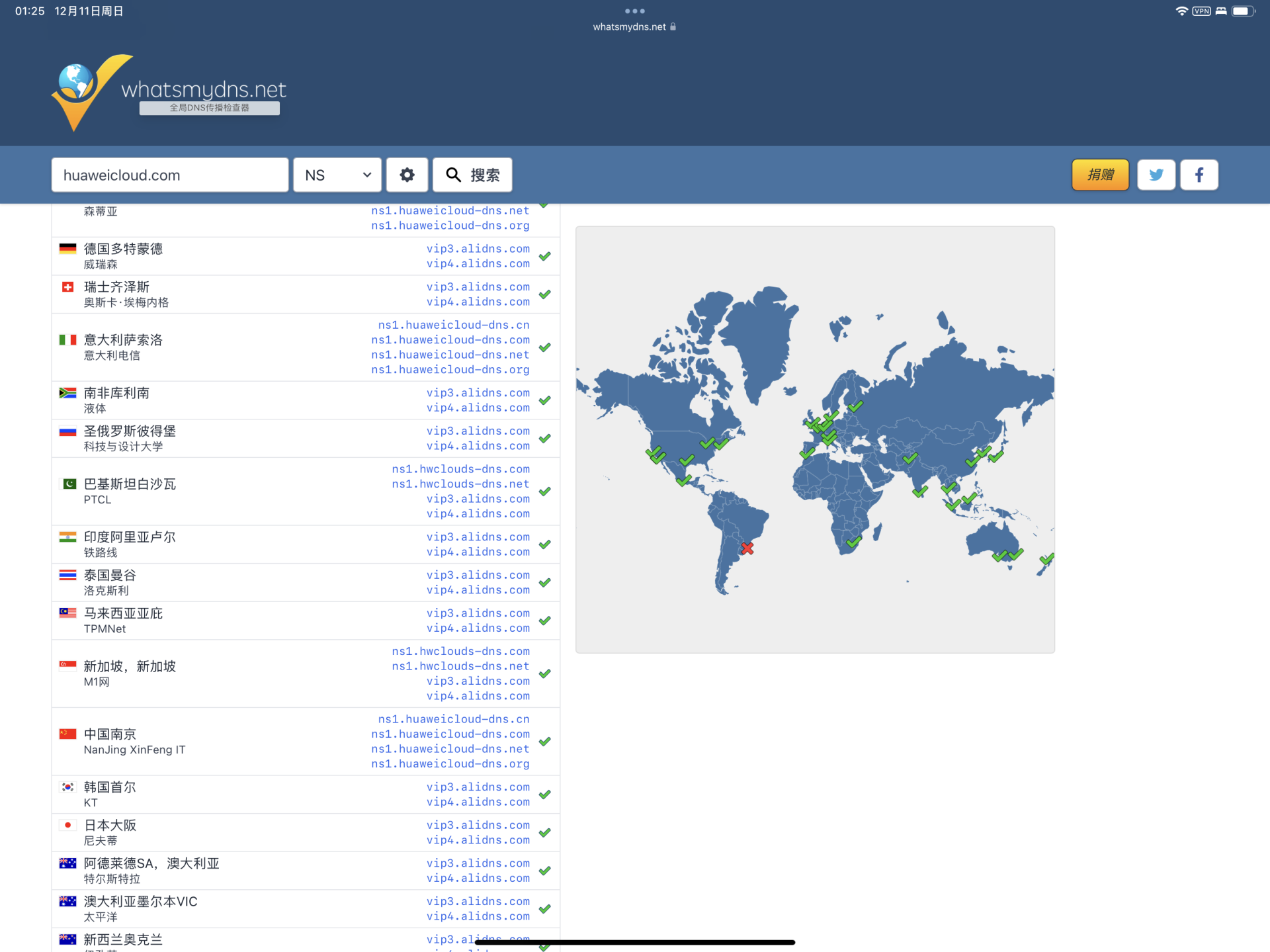Image resolution: width=1270 pixels, height=952 pixels.
Task: Click the Thailand flag icon
Action: point(67,576)
